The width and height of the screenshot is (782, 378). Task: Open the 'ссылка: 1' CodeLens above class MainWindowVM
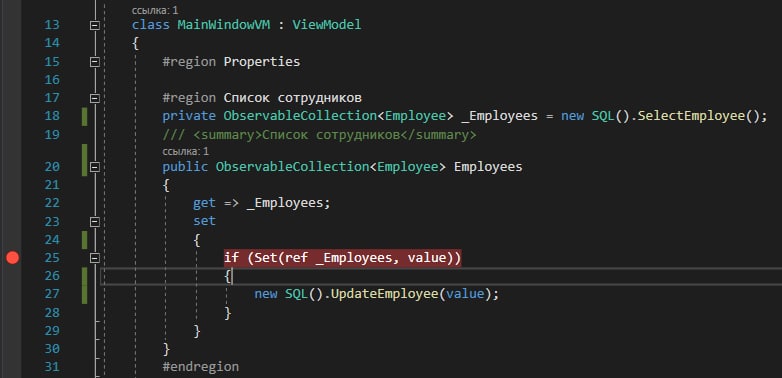coord(155,10)
